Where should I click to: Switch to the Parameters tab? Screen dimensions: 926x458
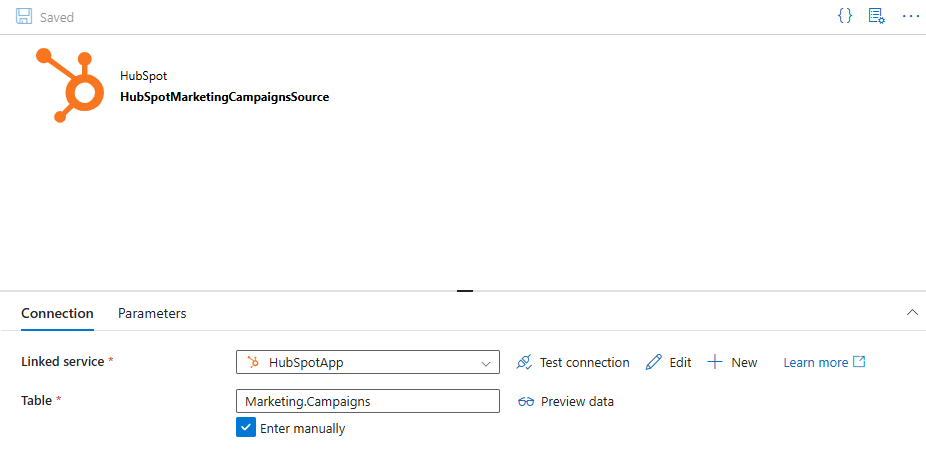152,313
